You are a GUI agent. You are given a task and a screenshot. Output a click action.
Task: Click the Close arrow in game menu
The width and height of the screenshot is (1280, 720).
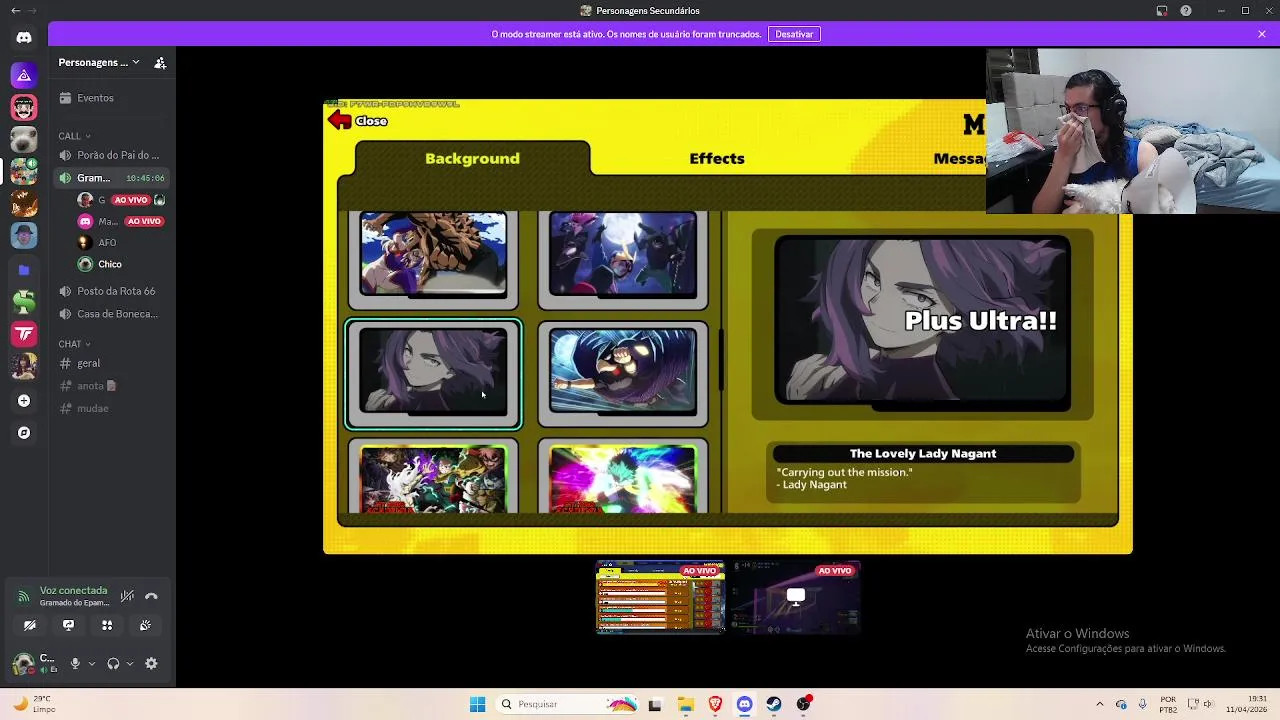(x=358, y=121)
